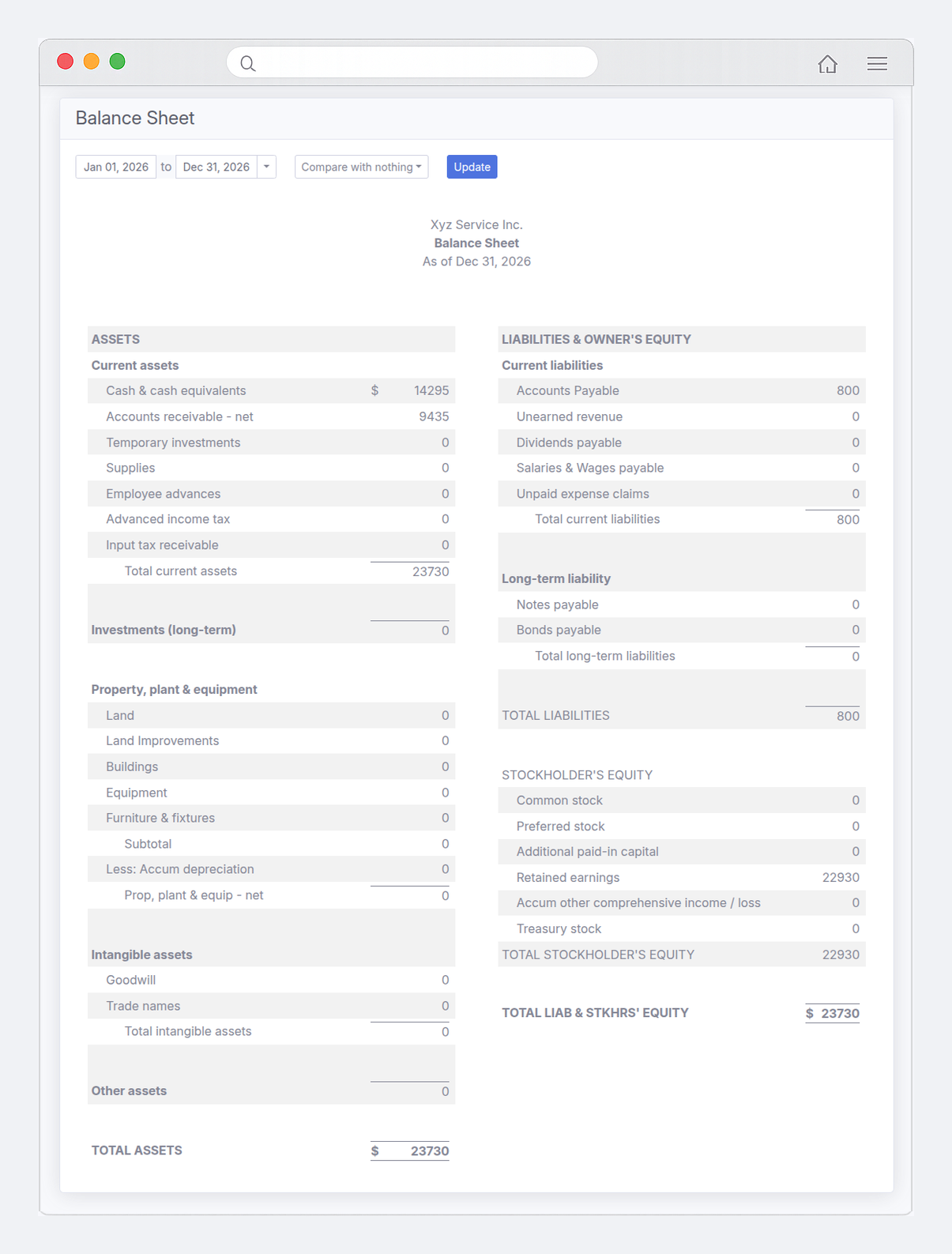Click the green maximize window button
Screen dimensions: 952x1254
click(x=118, y=62)
